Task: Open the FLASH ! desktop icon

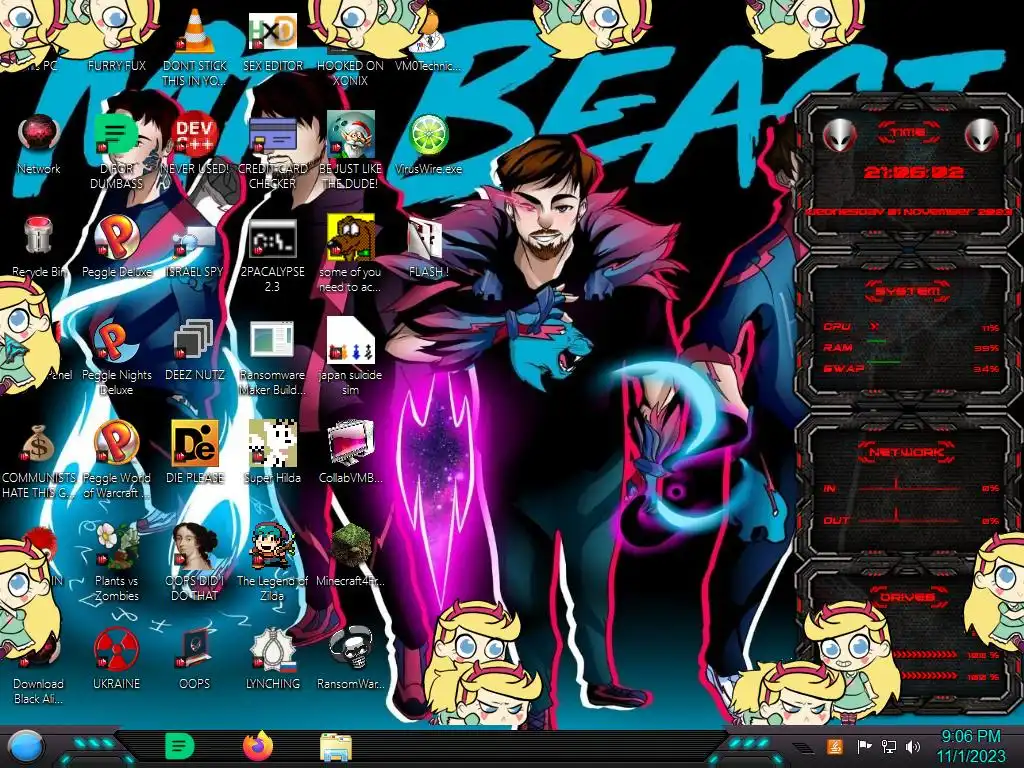Action: 428,247
